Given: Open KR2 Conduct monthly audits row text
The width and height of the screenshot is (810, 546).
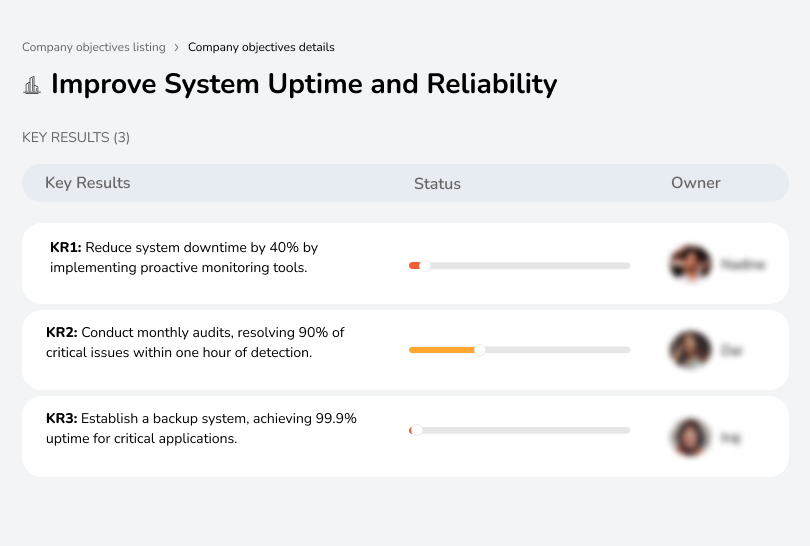Looking at the screenshot, I should pos(195,342).
